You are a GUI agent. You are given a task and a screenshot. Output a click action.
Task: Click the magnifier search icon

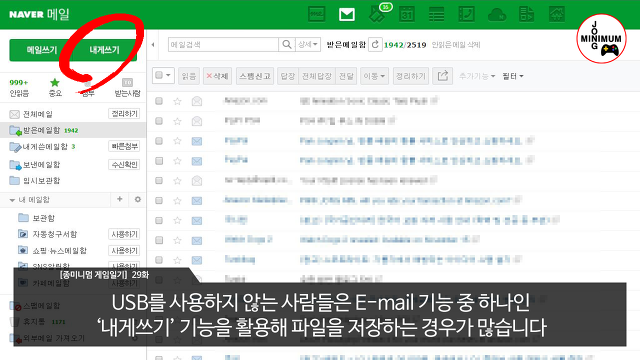pyautogui.click(x=287, y=44)
